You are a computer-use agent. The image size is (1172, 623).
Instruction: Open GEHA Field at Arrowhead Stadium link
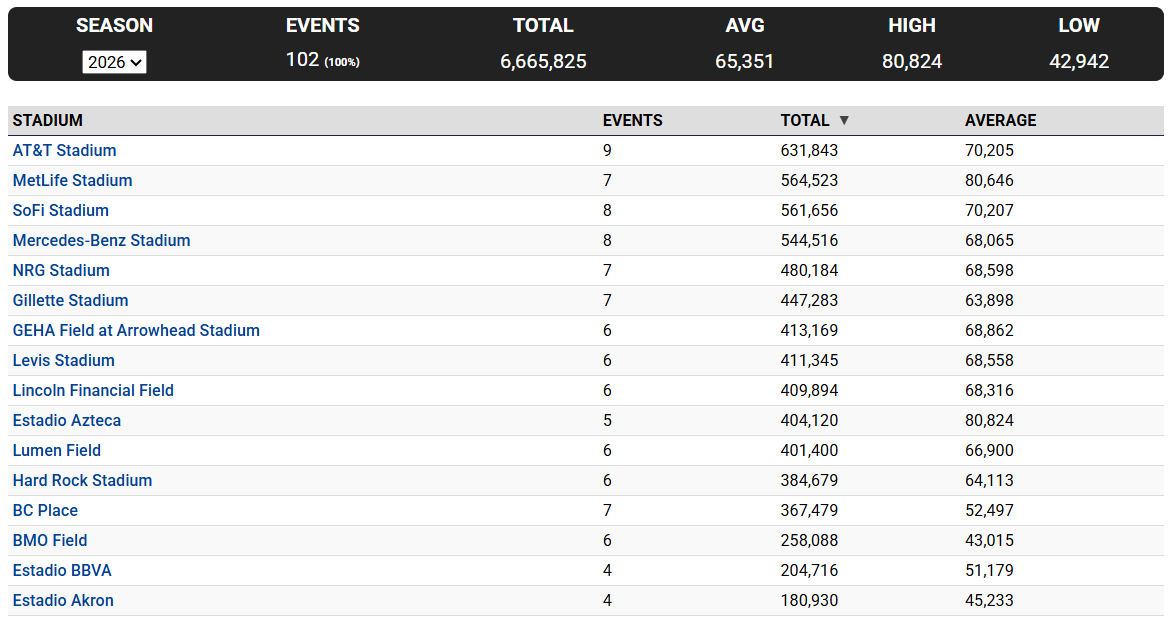[x=136, y=330]
